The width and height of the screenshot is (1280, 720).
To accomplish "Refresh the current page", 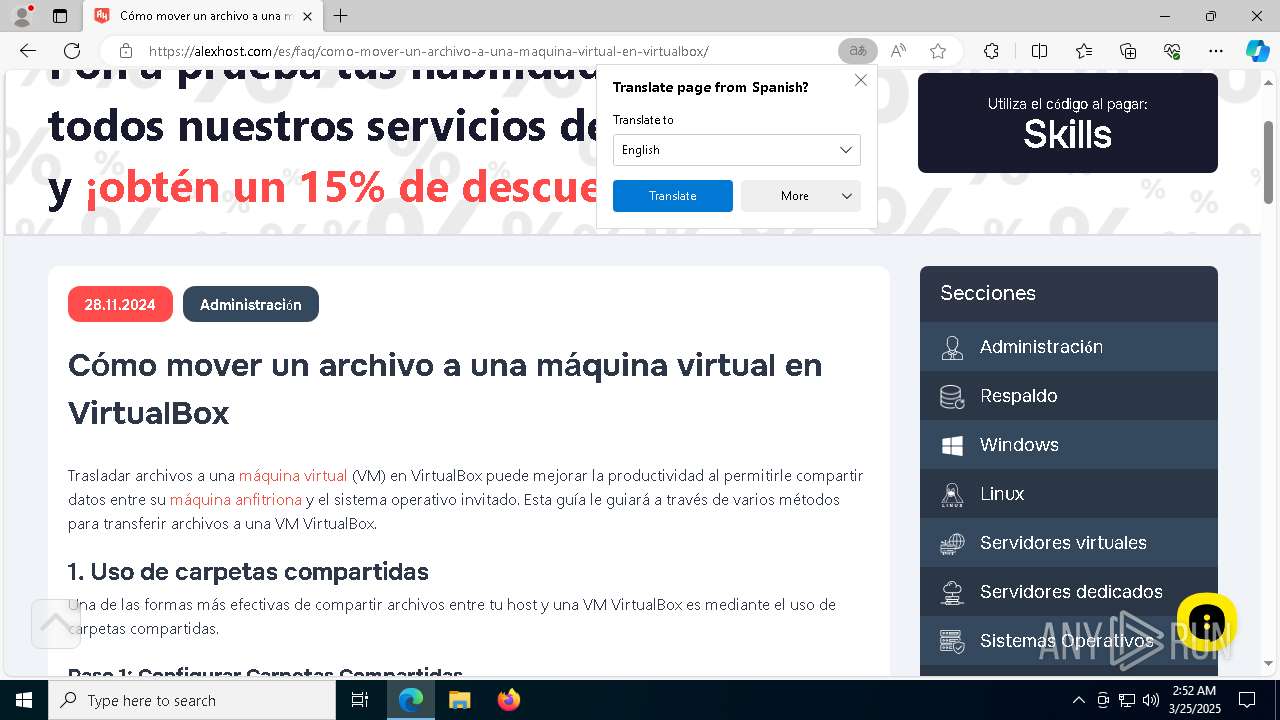I will click(72, 51).
